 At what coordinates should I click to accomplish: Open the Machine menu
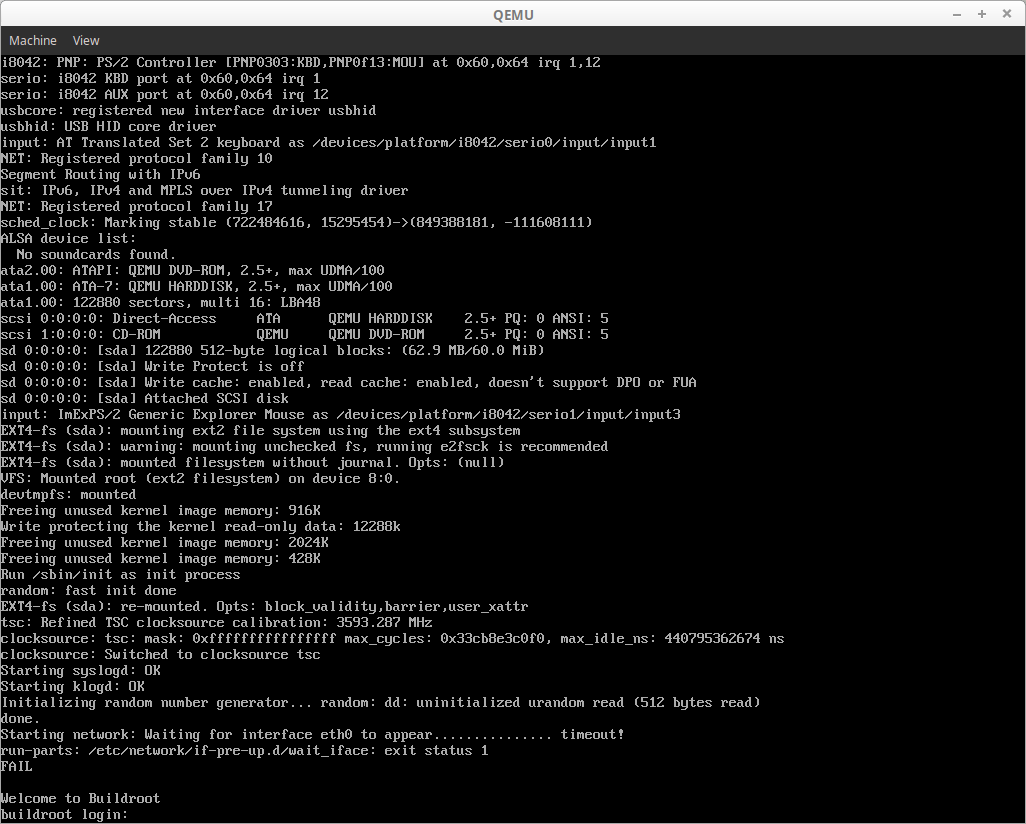33,41
